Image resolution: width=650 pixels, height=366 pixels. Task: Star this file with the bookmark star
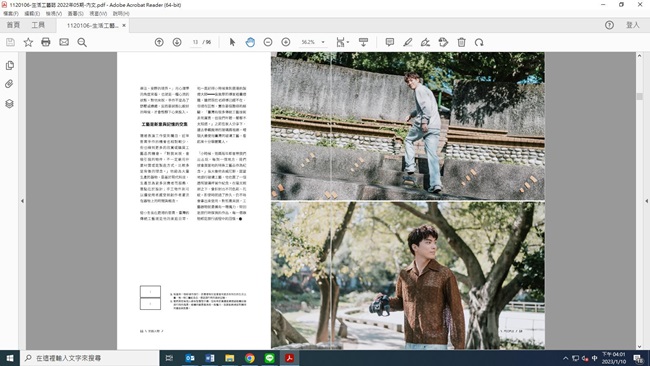pos(28,42)
